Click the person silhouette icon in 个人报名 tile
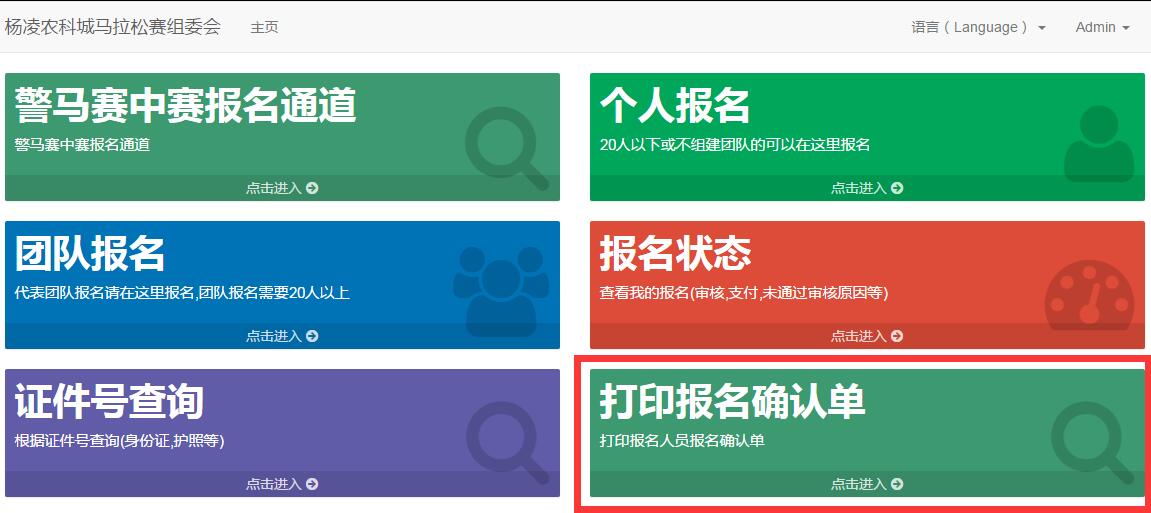Screen dimensions: 1151x513 click(1098, 145)
